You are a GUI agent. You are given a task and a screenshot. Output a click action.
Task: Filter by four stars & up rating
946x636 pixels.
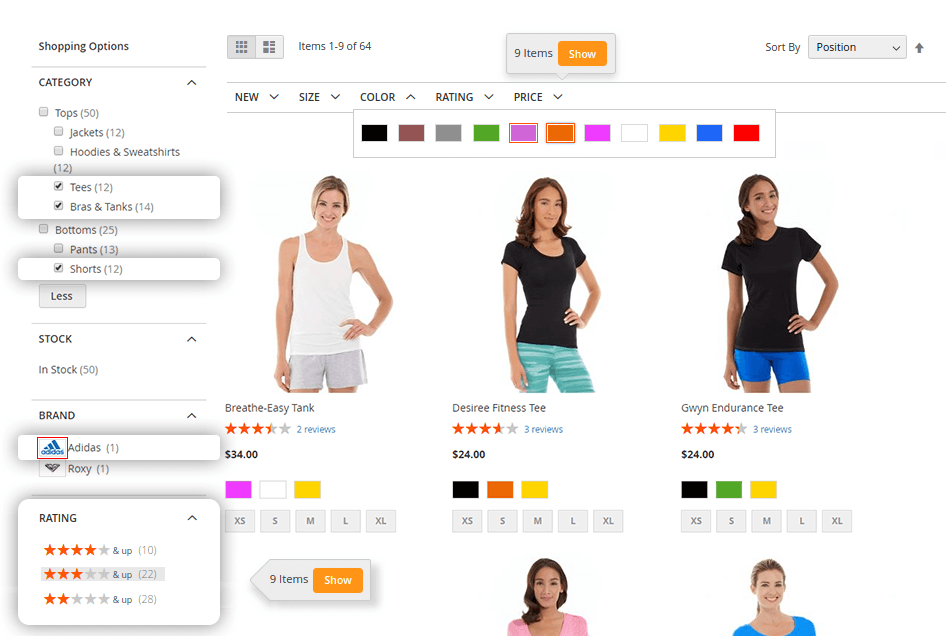tap(100, 550)
